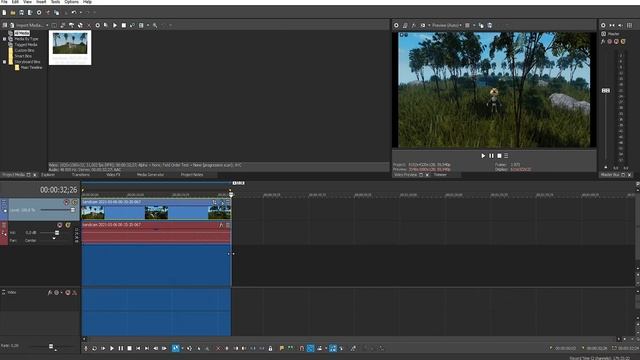Open the Tools menu
The width and height of the screenshot is (640, 360).
coord(56,2)
